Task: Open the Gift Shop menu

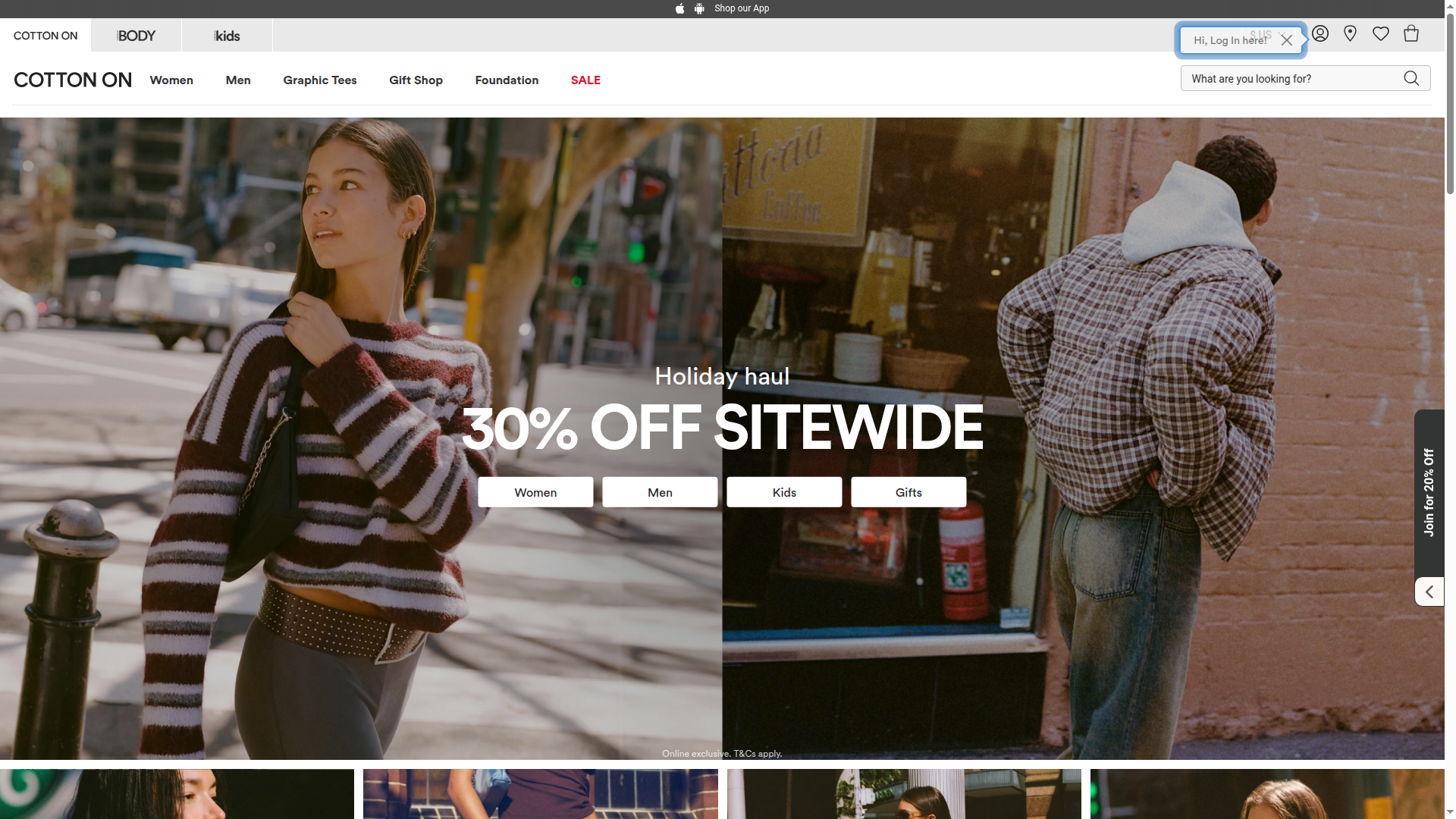Action: 416,80
